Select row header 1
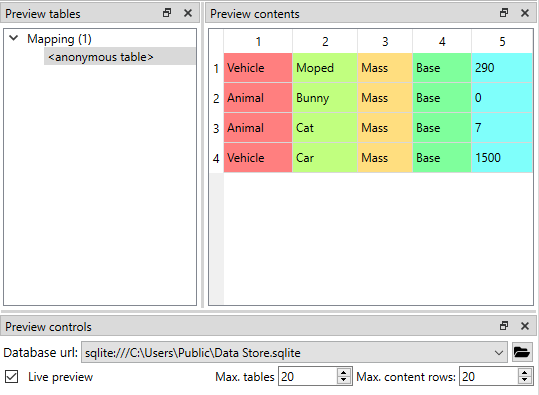This screenshot has width=539, height=395. (216, 68)
